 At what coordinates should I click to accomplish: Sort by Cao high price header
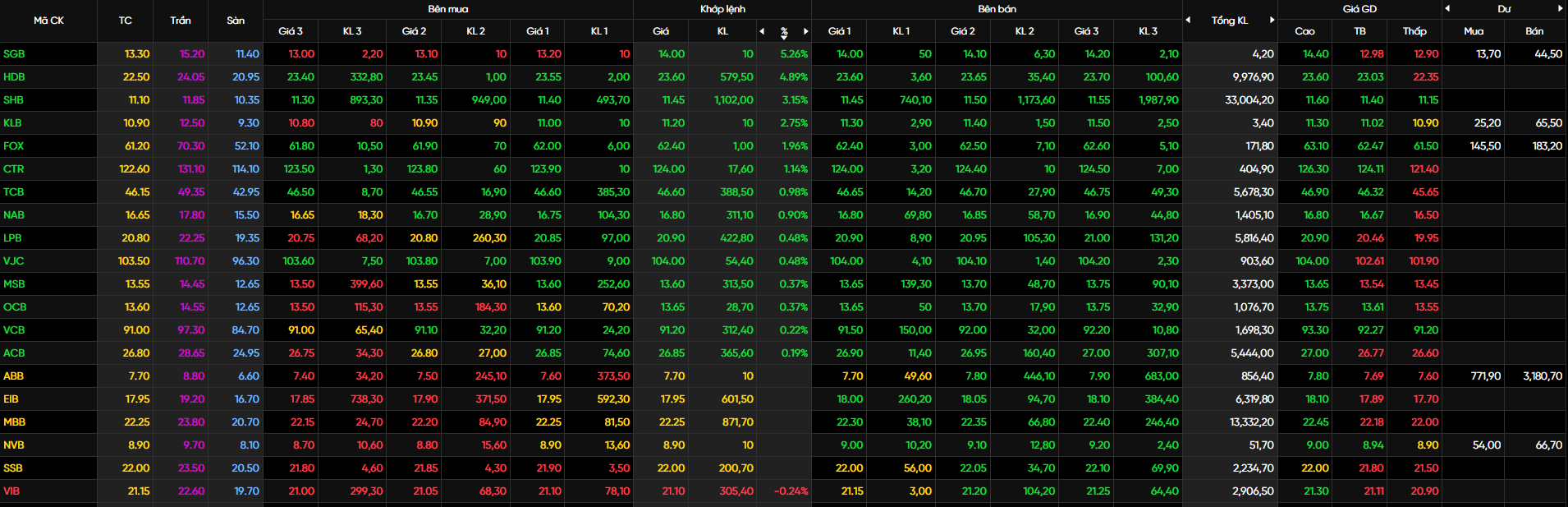(x=1304, y=31)
